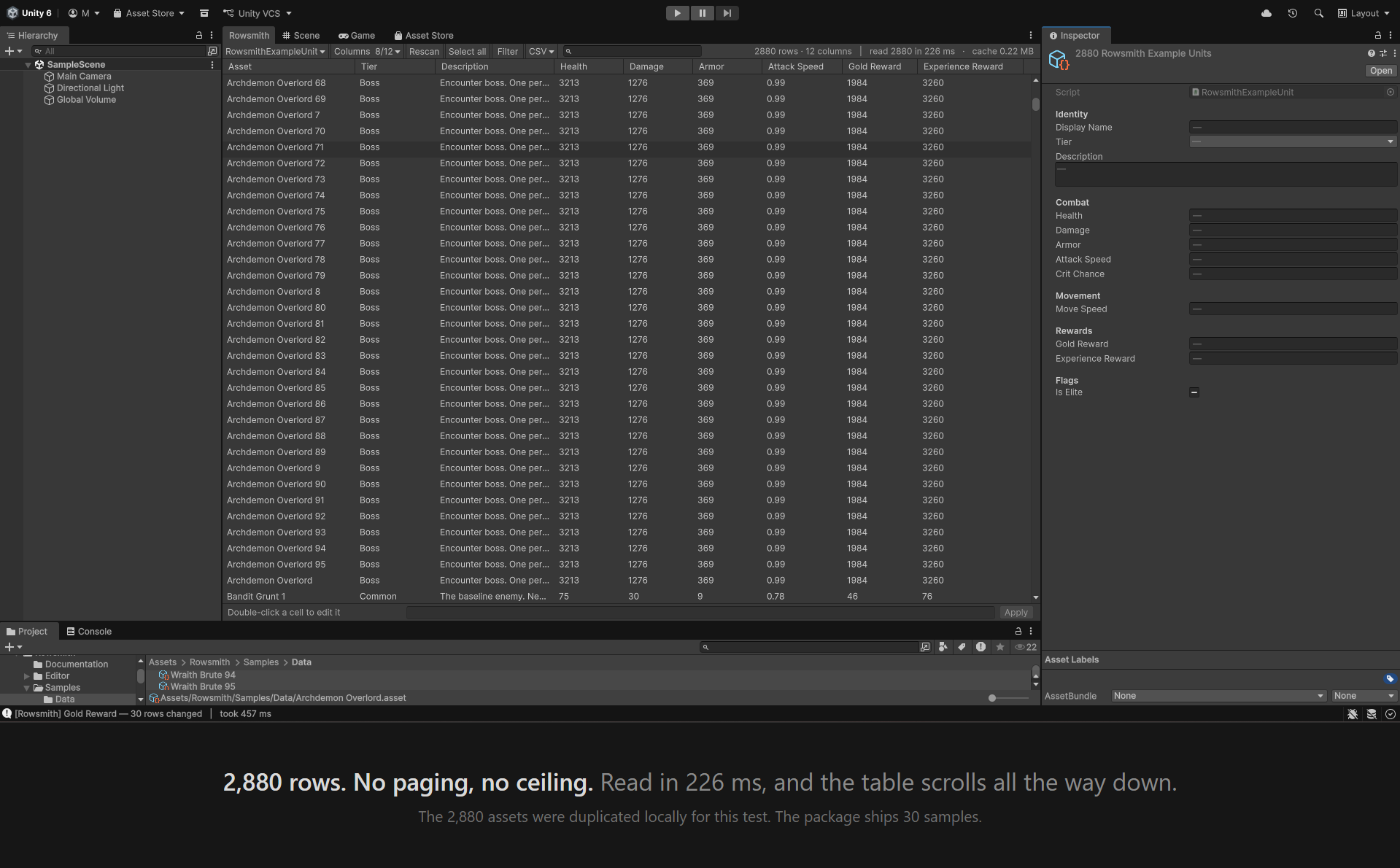
Task: Adjust the Project icon size slider
Action: point(1009,698)
